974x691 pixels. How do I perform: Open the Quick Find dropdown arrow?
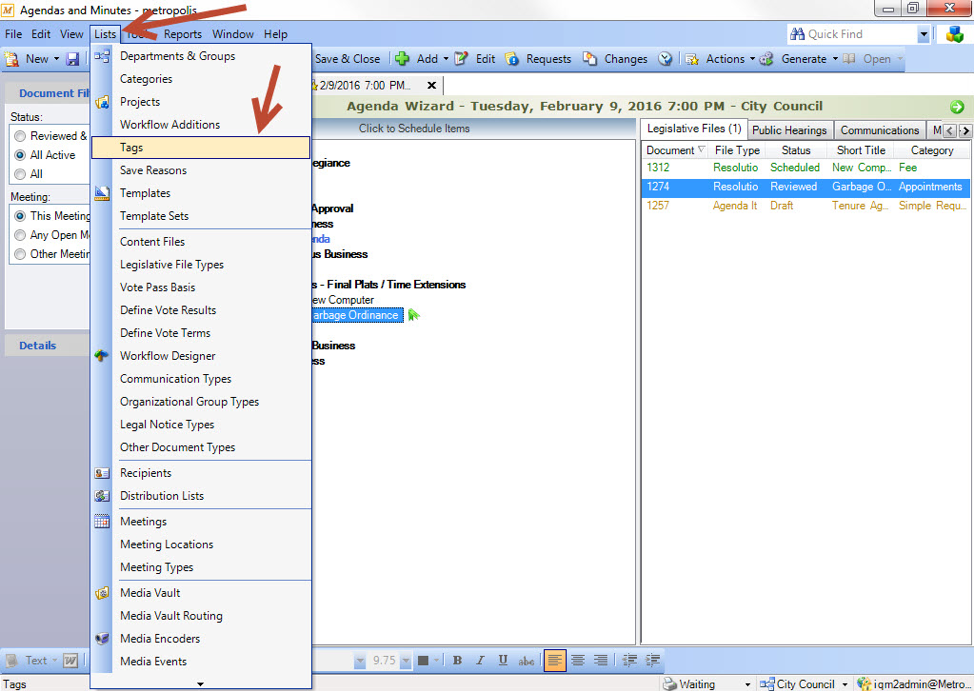pyautogui.click(x=924, y=35)
